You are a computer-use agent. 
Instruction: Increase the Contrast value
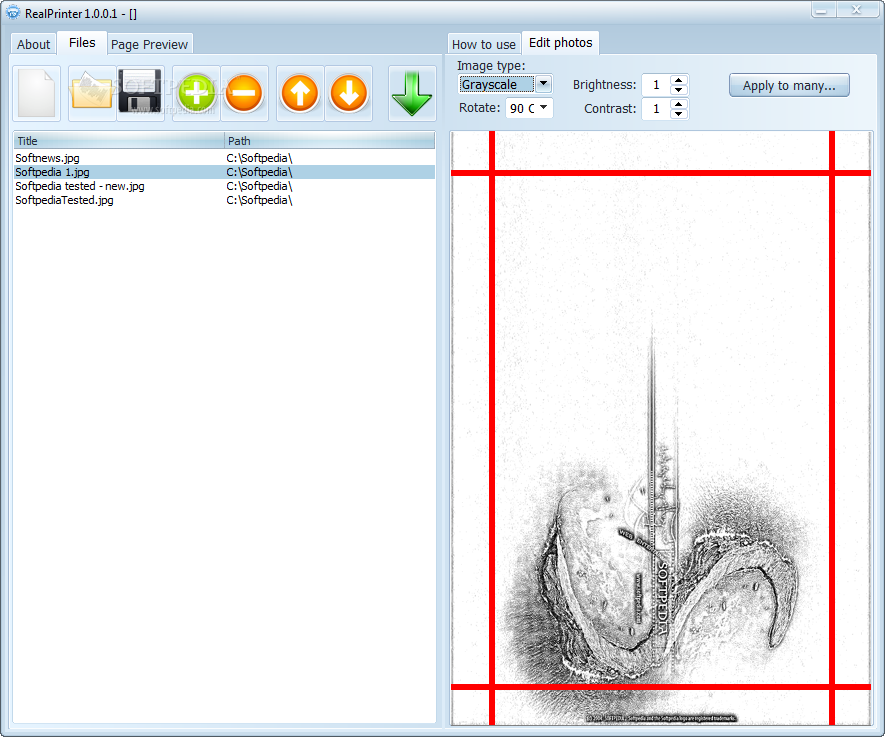point(678,104)
